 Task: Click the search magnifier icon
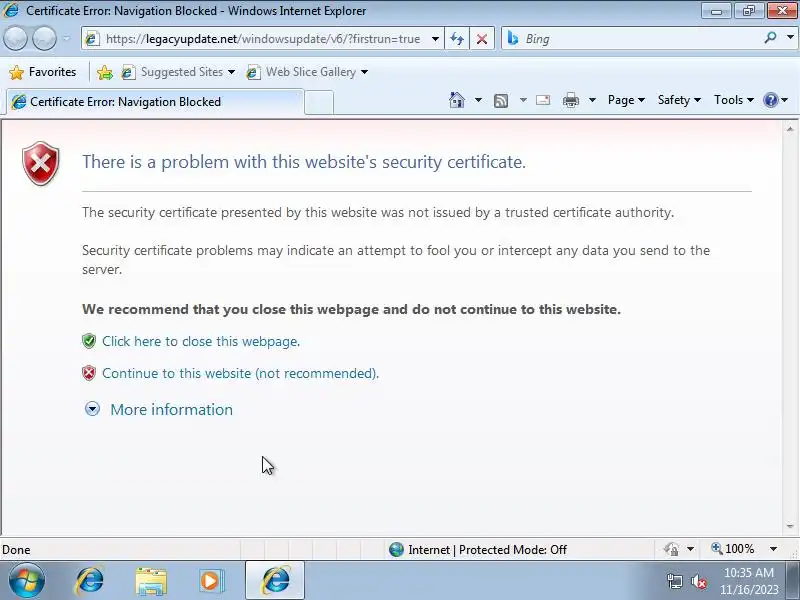(770, 38)
